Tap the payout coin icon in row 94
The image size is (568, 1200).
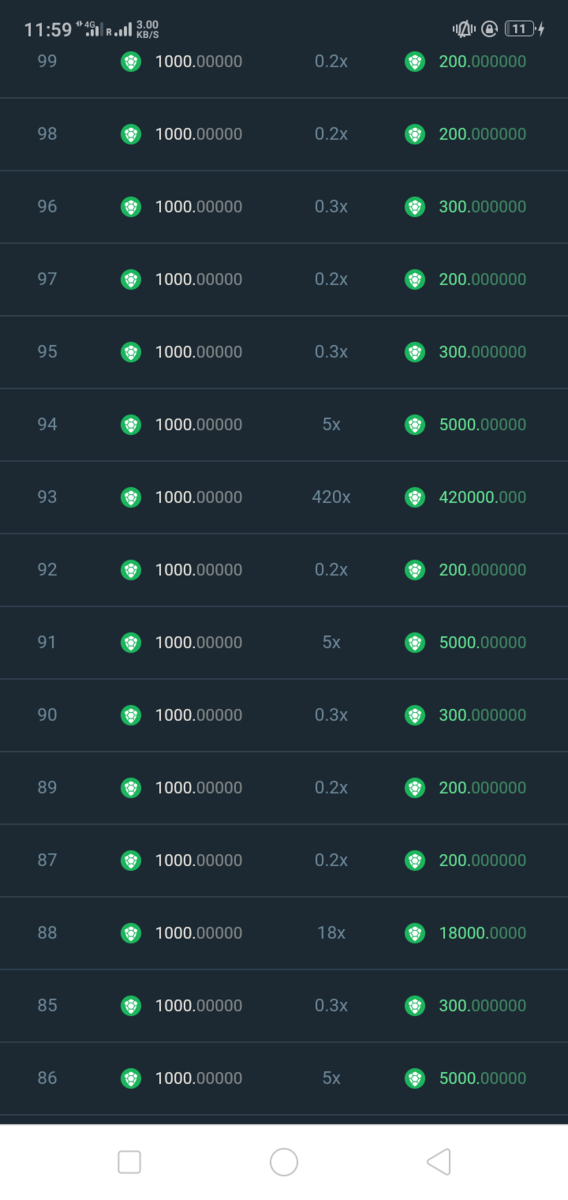[414, 424]
